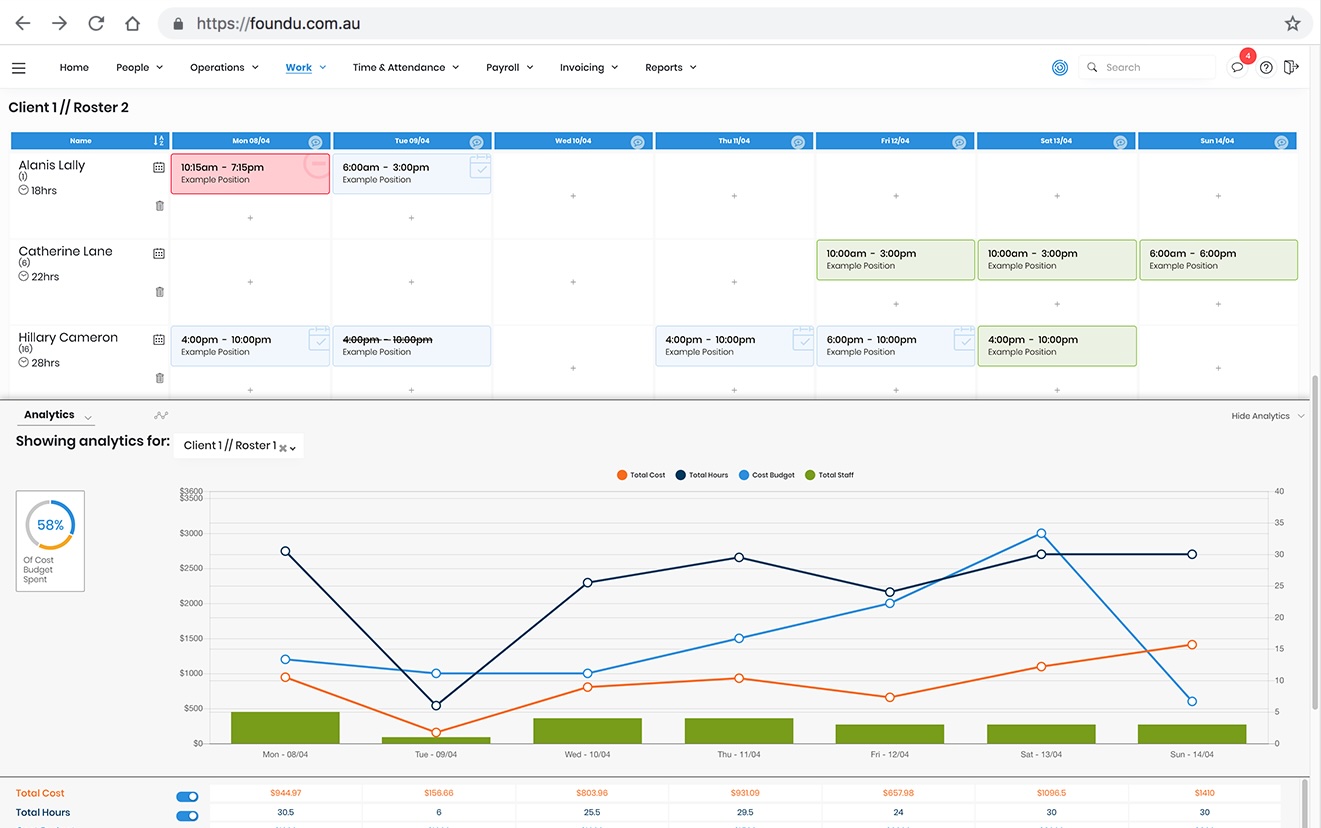
Task: Toggle the Total Cost row switch
Action: [187, 796]
